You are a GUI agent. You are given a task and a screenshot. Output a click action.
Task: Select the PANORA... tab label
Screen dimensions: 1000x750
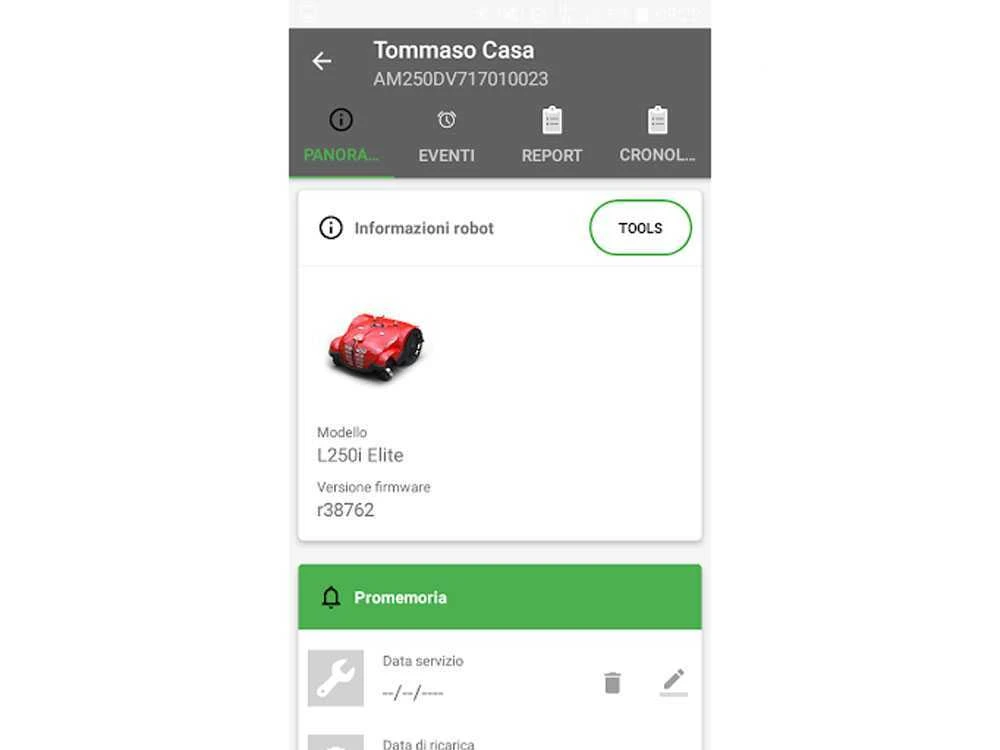coord(341,155)
